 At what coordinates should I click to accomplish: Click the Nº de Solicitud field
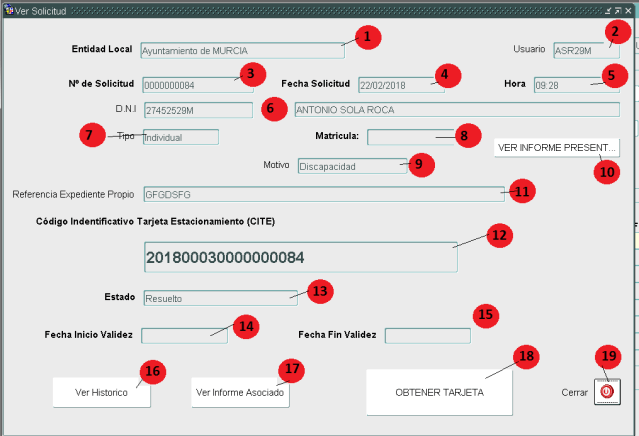coord(190,84)
